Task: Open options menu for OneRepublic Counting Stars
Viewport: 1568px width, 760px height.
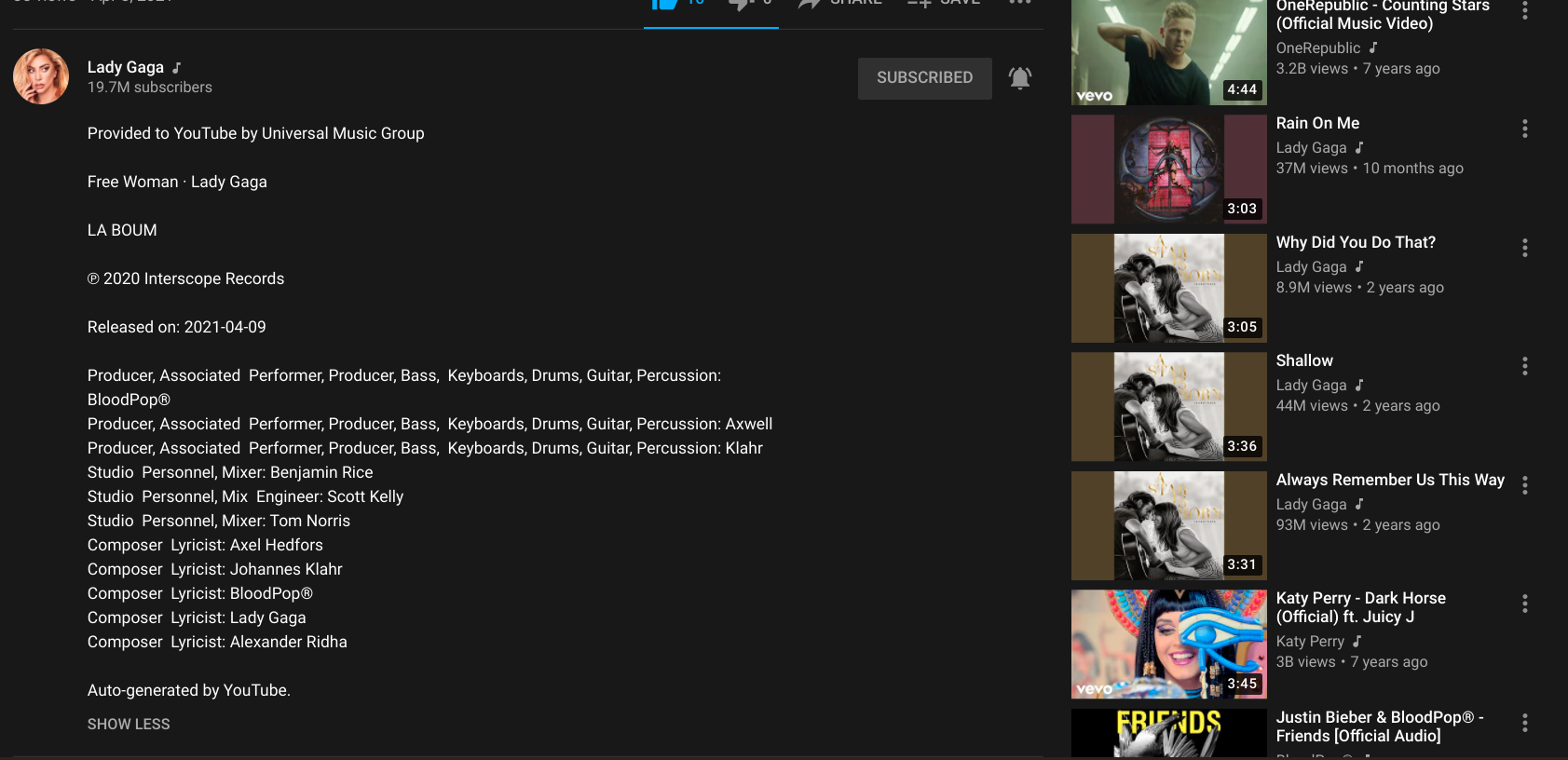Action: pyautogui.click(x=1525, y=10)
